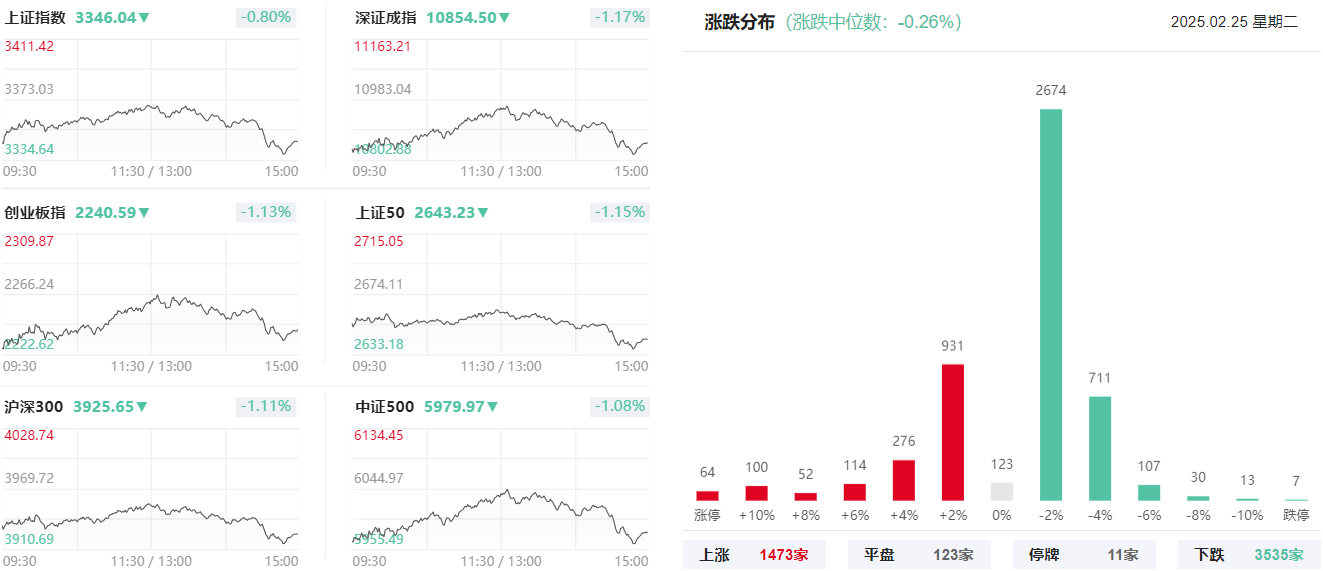1323x571 pixels.
Task: Click the -0.80% change badge
Action: pos(267,17)
